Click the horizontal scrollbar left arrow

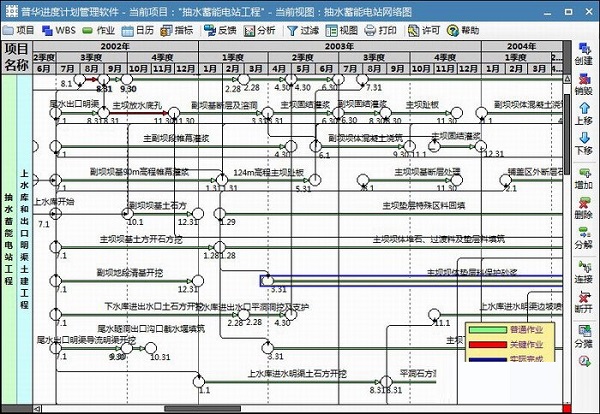tap(37, 409)
